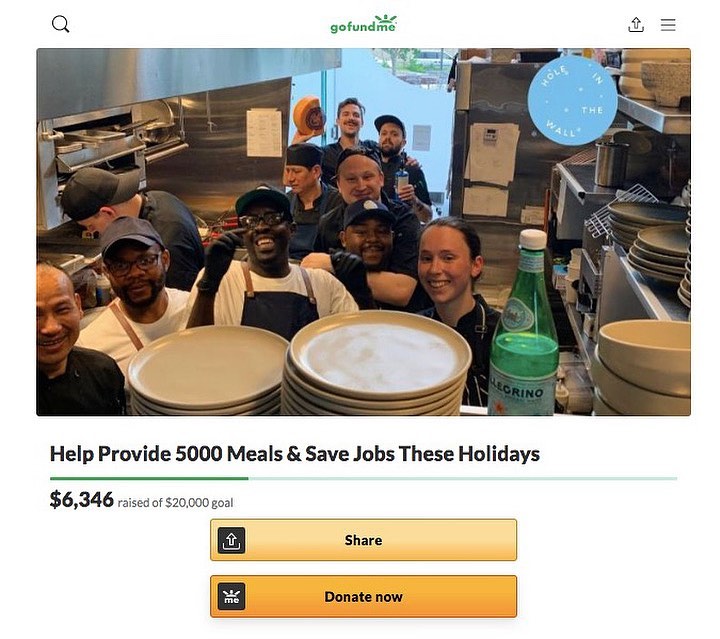Click the Hole in the Wall badge
Image resolution: width=720 pixels, height=639 pixels.
pyautogui.click(x=572, y=101)
